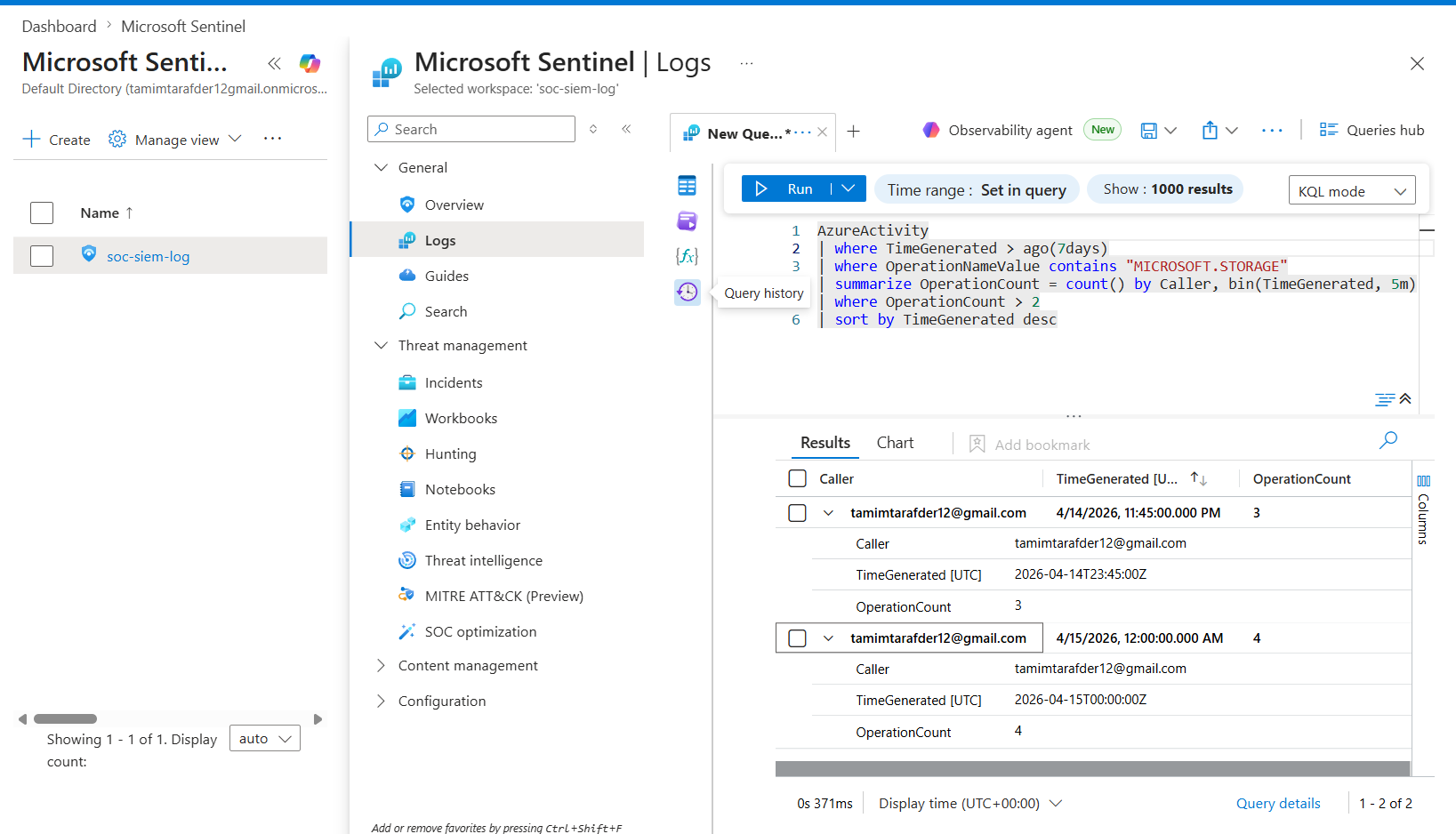This screenshot has height=834, width=1456.
Task: Go to the Dashboard breadcrumb
Action: [x=59, y=27]
